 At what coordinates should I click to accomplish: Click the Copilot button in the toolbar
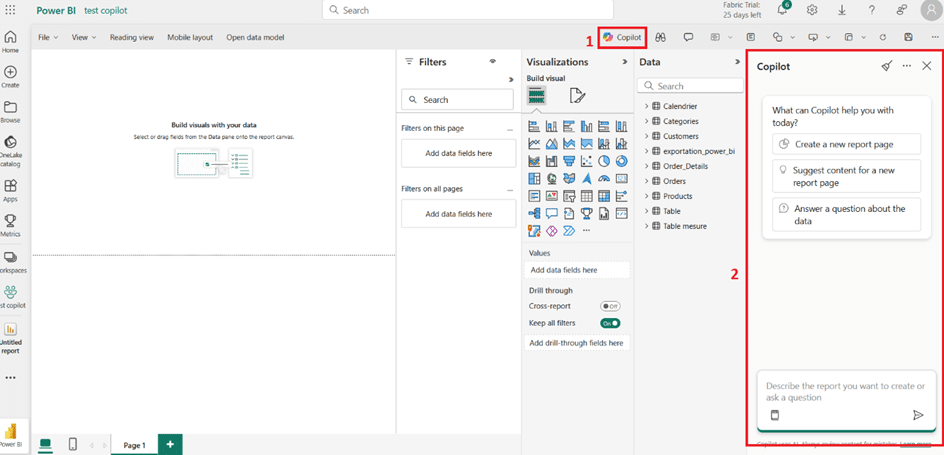tap(622, 37)
